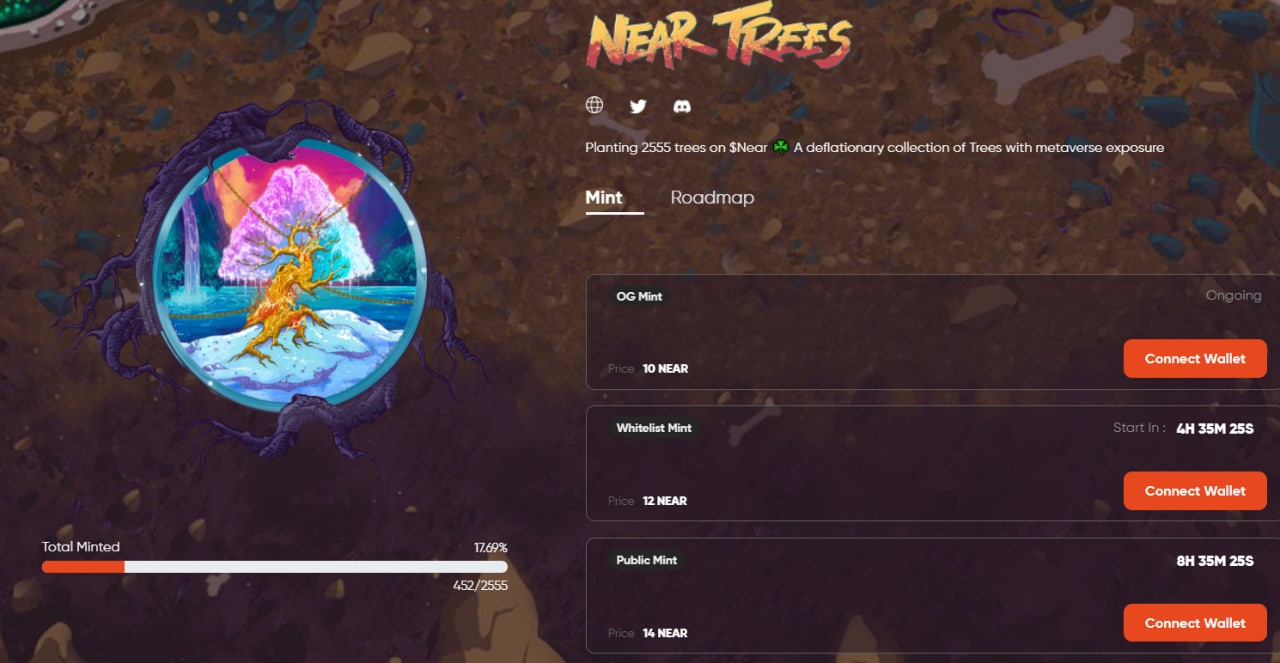Connect Wallet for Whitelist Mint
This screenshot has height=663, width=1280.
tap(1195, 490)
